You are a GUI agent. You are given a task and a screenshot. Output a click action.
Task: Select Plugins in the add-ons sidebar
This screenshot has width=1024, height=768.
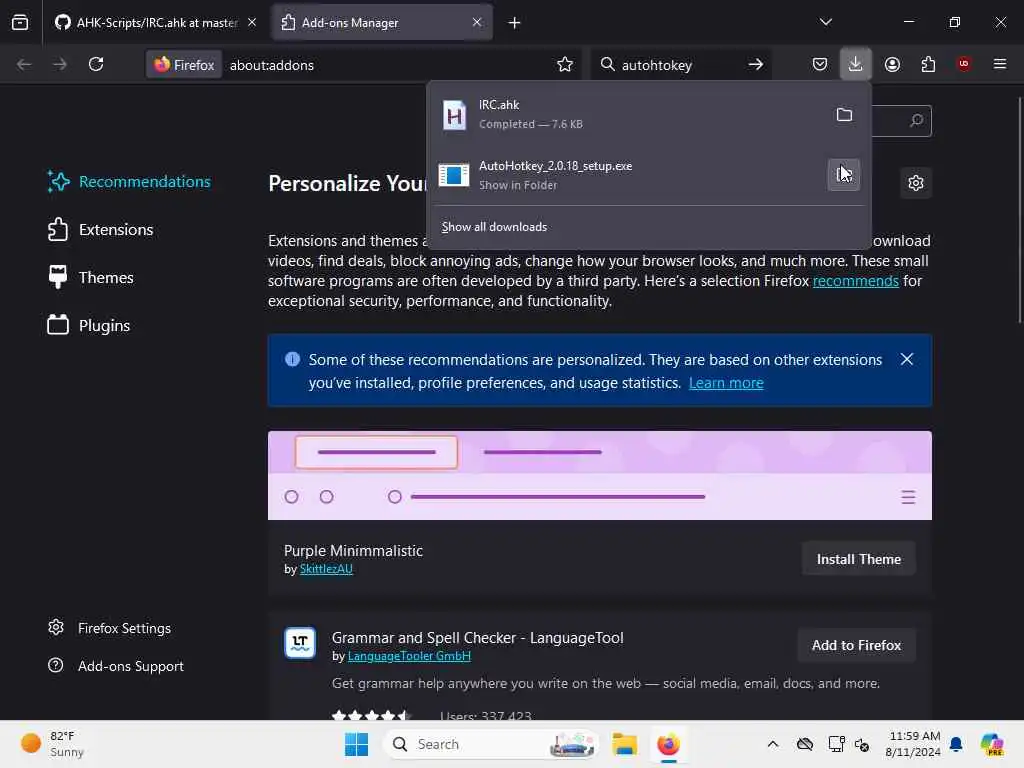[89, 326]
